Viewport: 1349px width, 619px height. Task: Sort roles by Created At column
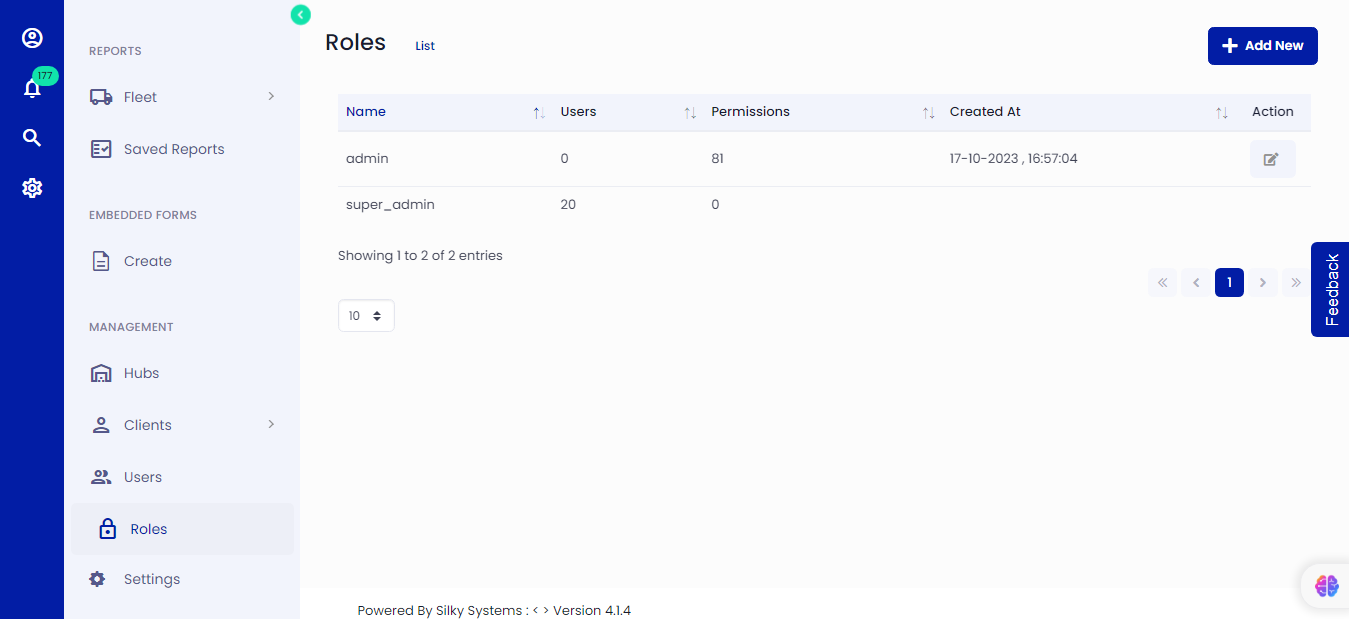pyautogui.click(x=1221, y=113)
